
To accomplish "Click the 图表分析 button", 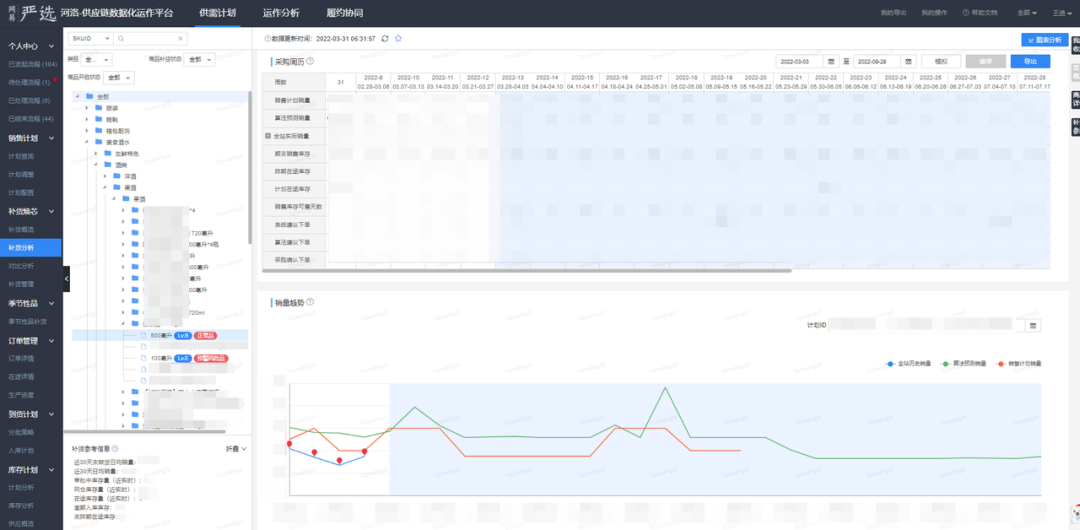I will (x=1045, y=40).
